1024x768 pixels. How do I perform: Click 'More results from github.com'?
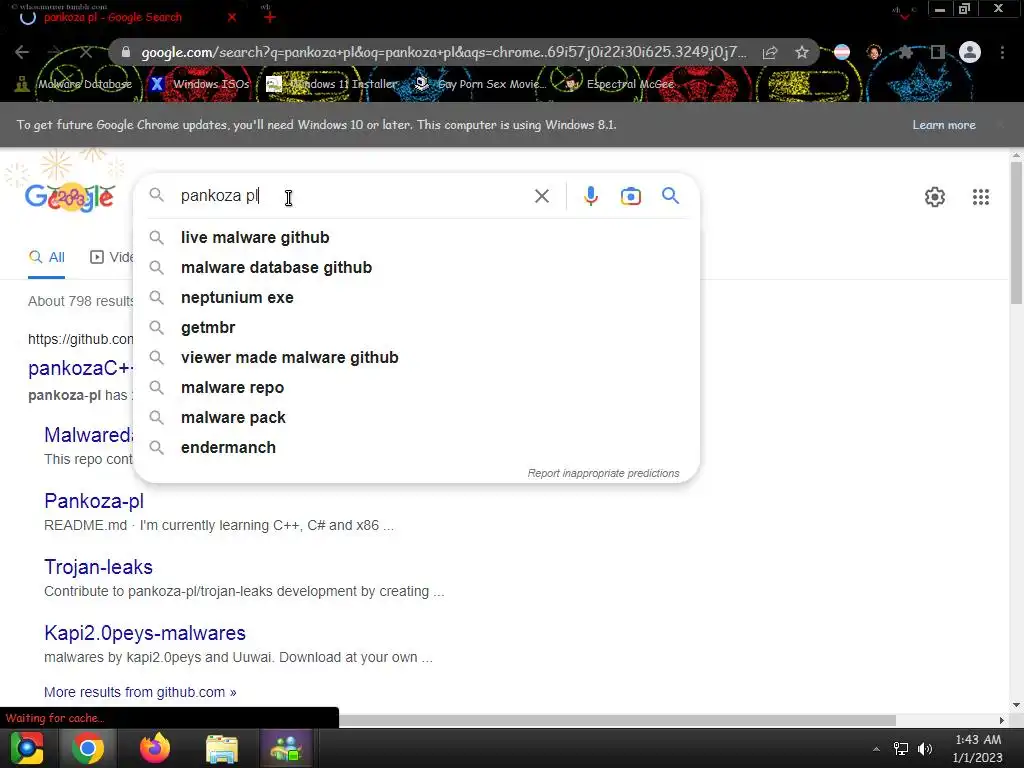click(140, 692)
